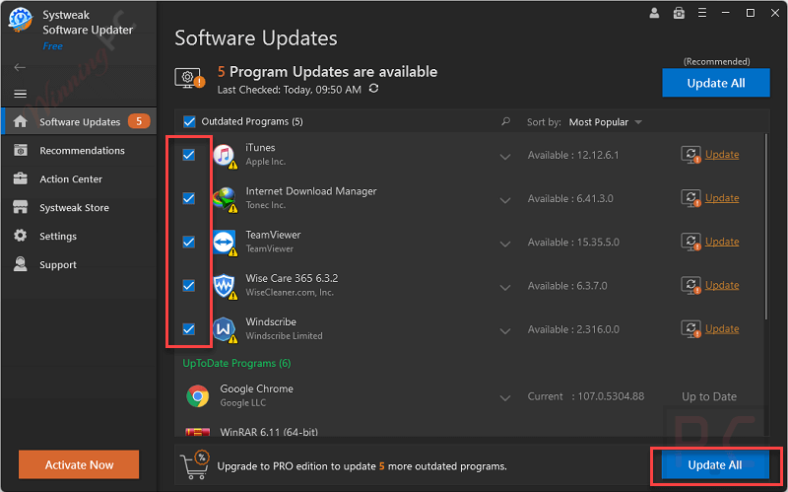Toggle the Outdated Programs select-all checkbox
Image resolution: width=788 pixels, height=492 pixels.
[189, 122]
